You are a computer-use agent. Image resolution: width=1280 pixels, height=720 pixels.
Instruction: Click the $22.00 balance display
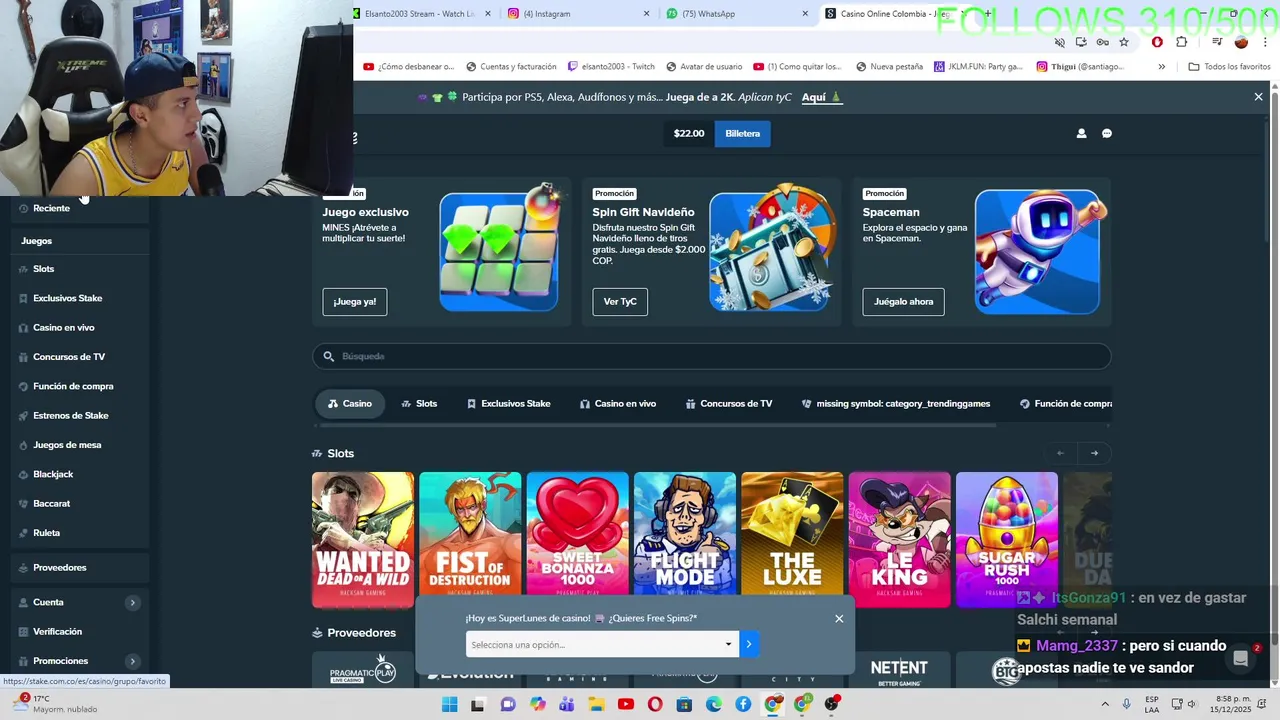click(x=689, y=133)
